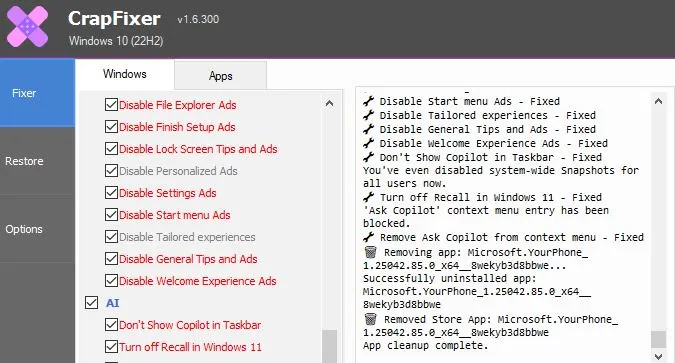Click the wrench icon beside 'Remove Ask Copilot from context menu'

368,237
